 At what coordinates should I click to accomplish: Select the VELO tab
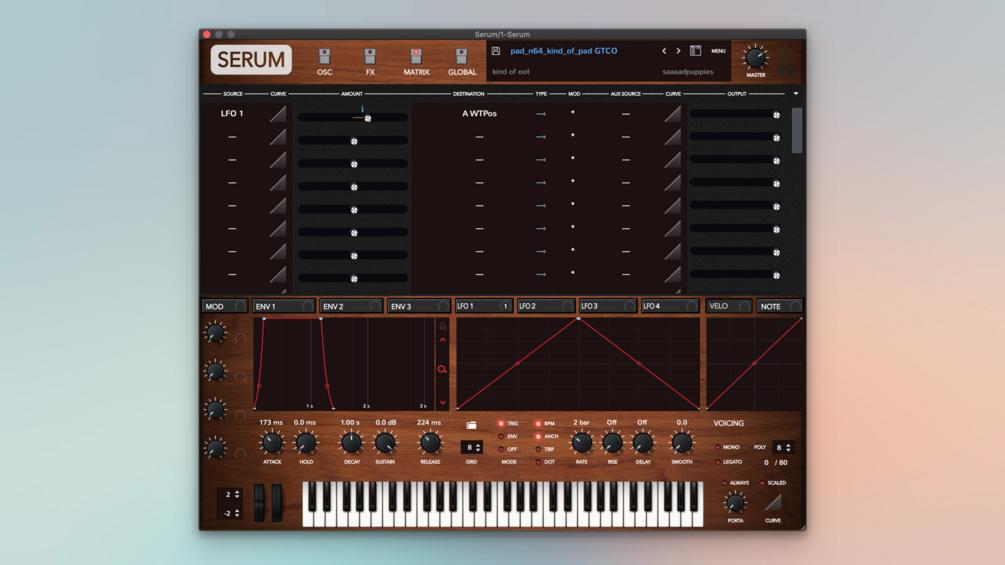[728, 306]
